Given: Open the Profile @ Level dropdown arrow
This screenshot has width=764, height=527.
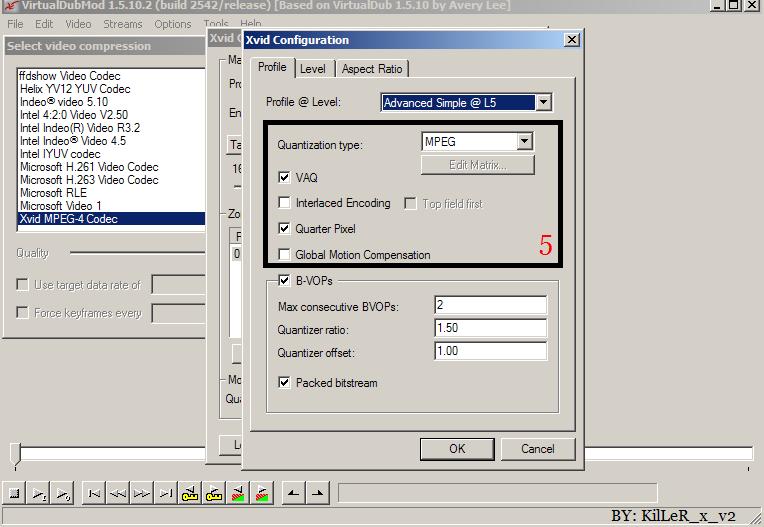Looking at the screenshot, I should 543,103.
